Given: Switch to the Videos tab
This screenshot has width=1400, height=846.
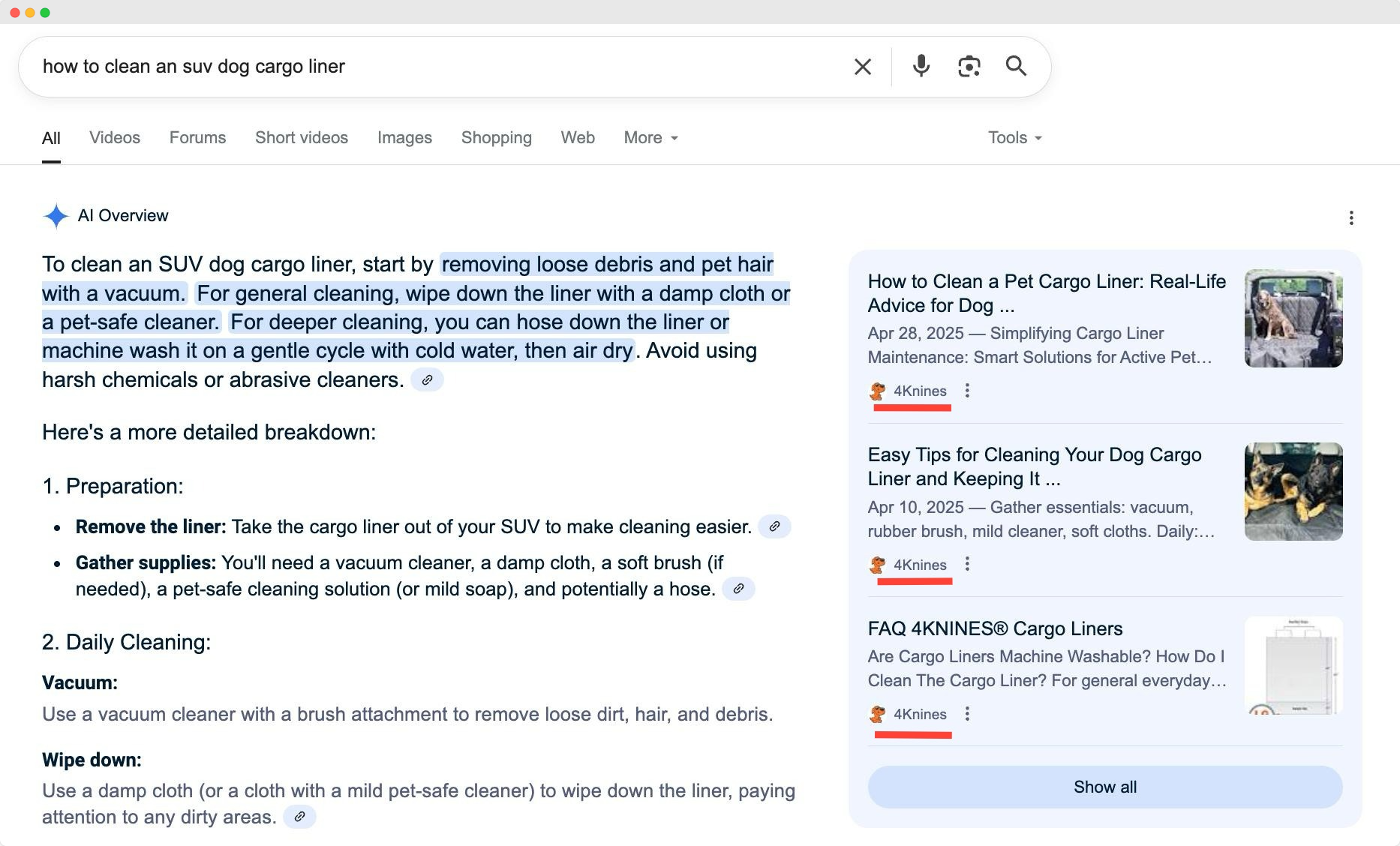Looking at the screenshot, I should coord(115,138).
